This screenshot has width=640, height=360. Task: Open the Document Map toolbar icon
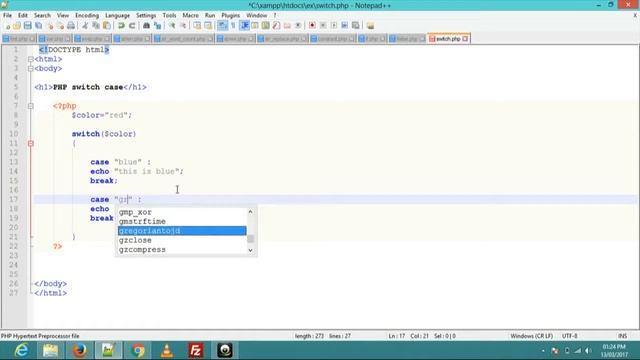(x=265, y=26)
